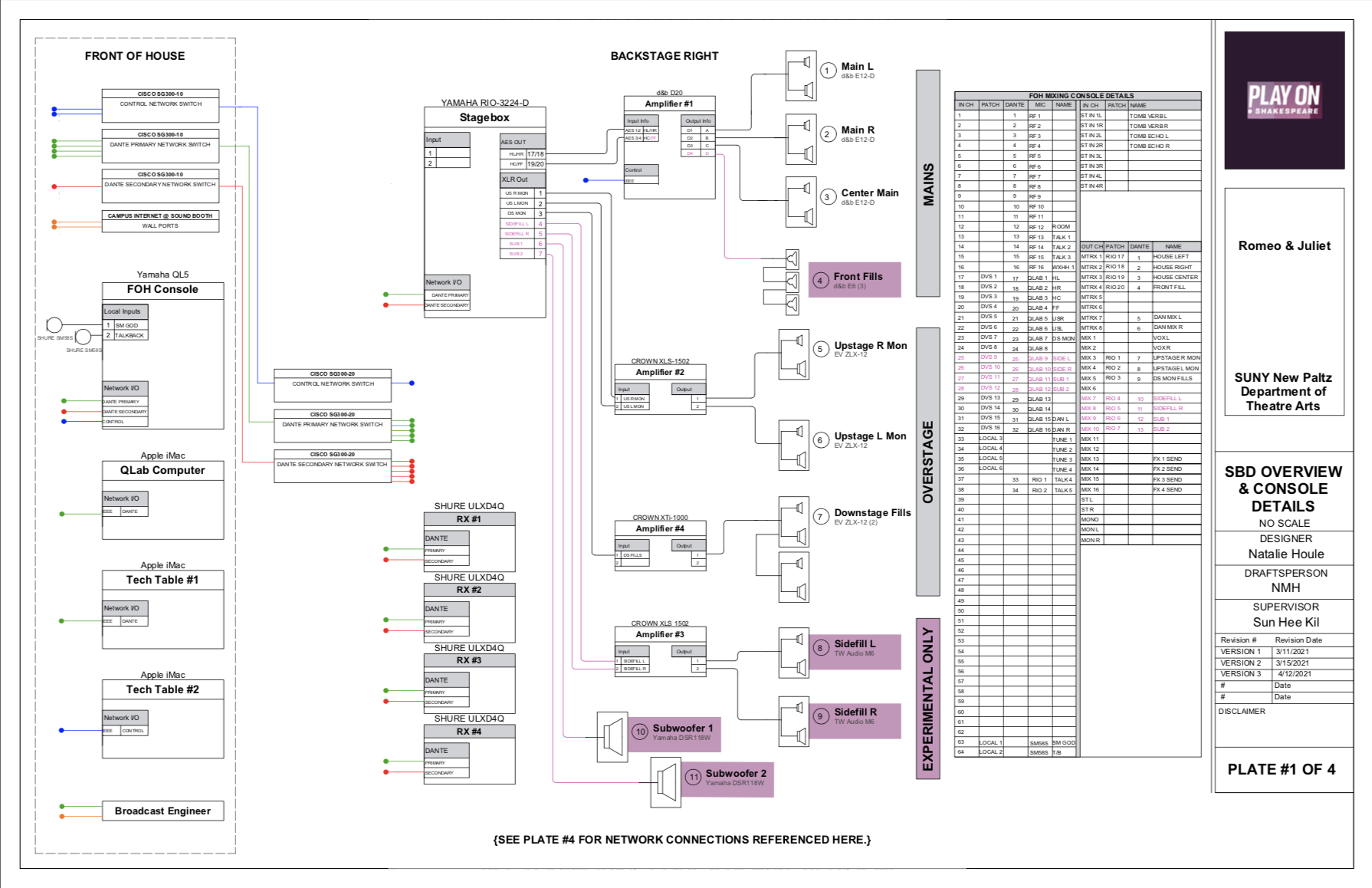
Task: Click the see Plate #4 network connections note
Action: 682,840
